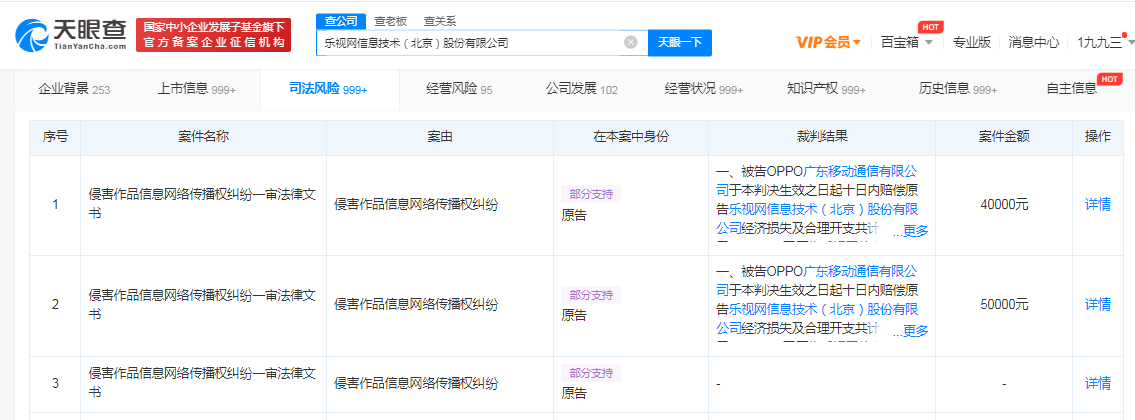
Task: Switch to the 知识产权 tab
Action: coord(827,90)
